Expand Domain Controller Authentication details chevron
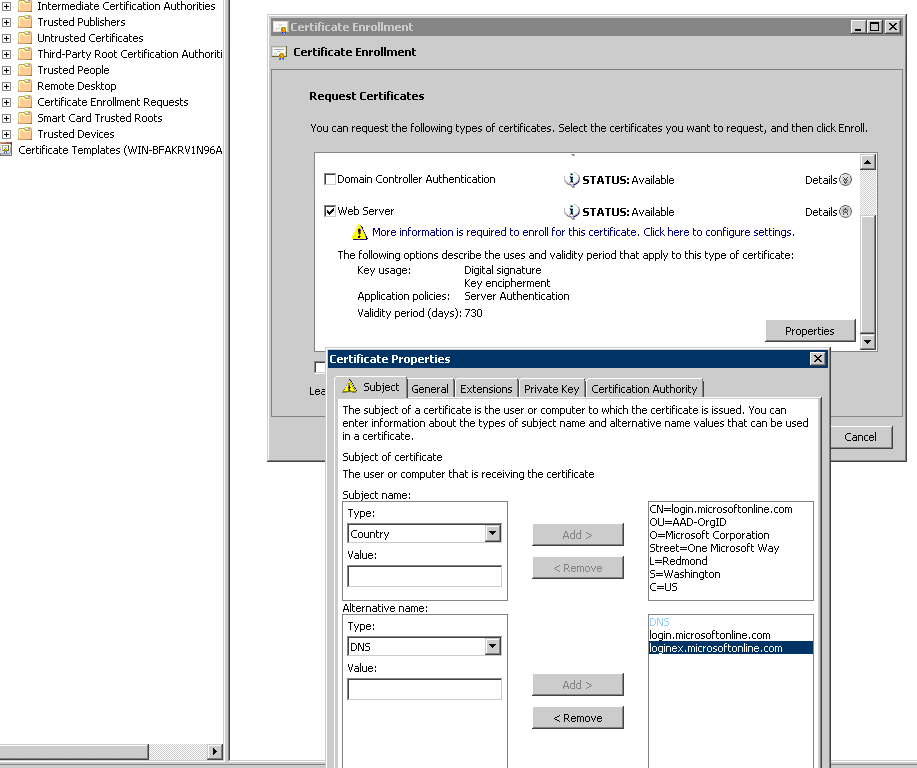Viewport: 917px width, 768px height. click(x=845, y=180)
